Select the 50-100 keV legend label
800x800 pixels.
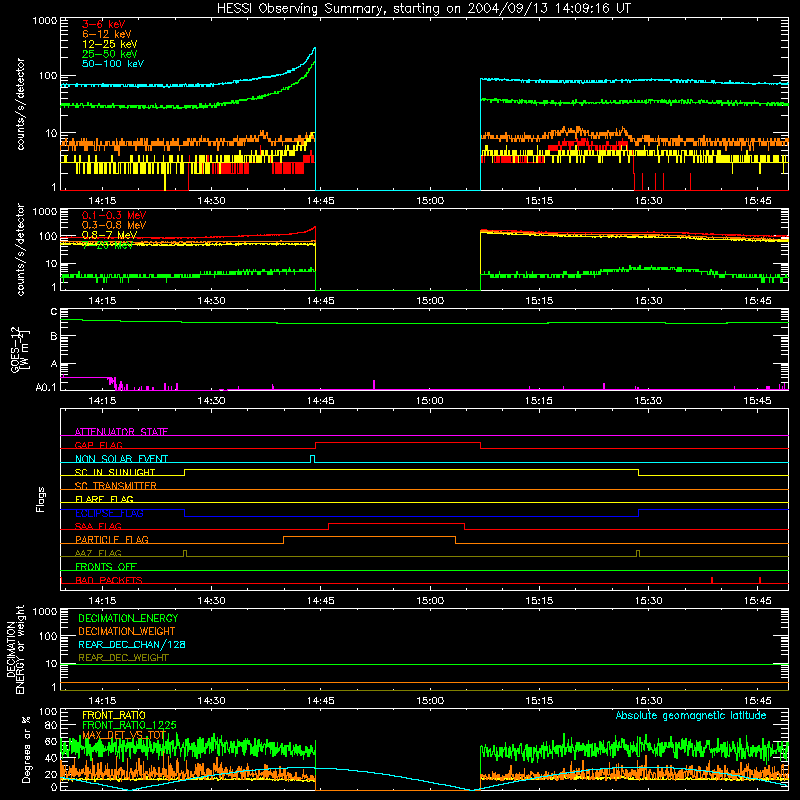tap(113, 64)
